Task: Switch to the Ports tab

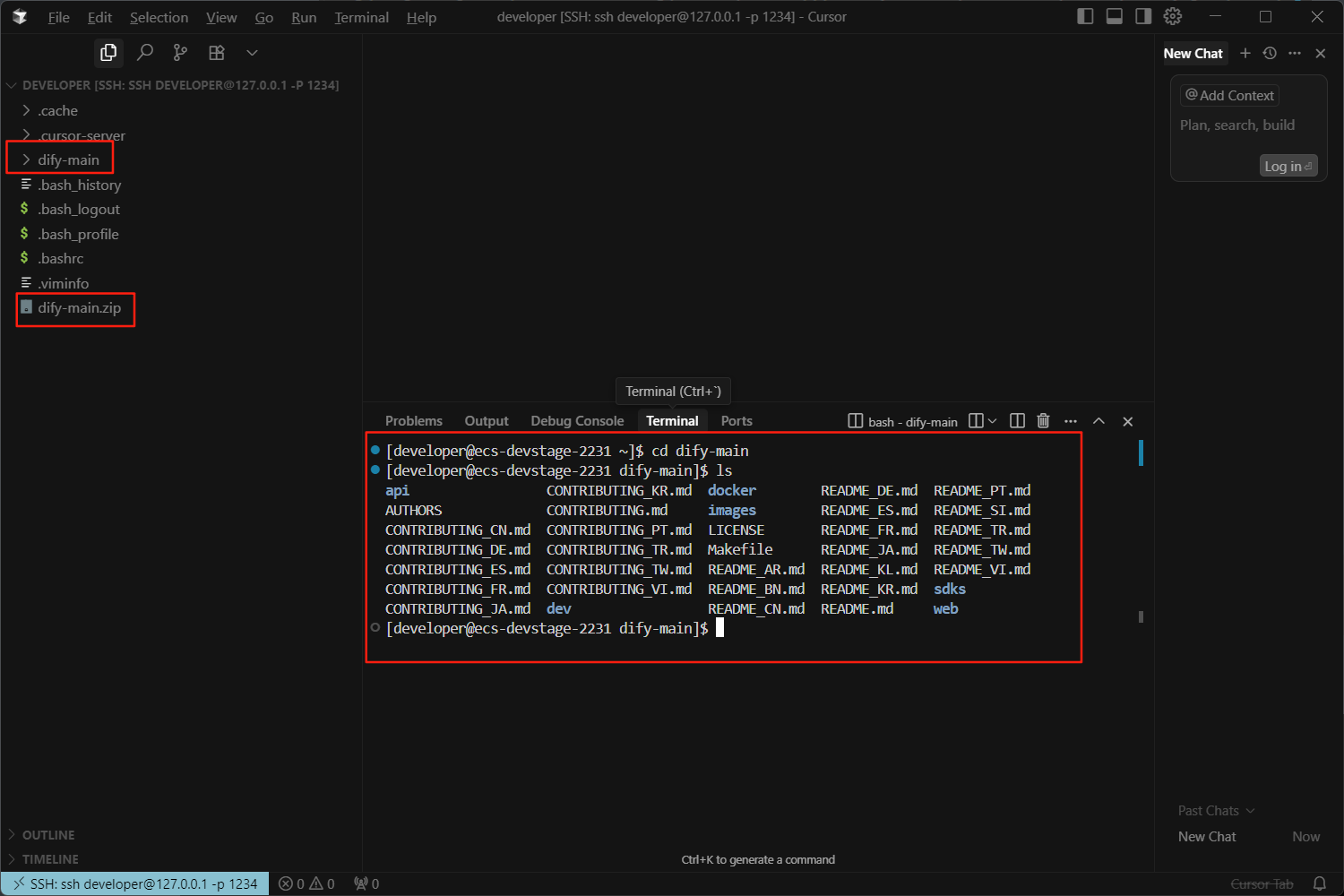Action: point(737,421)
